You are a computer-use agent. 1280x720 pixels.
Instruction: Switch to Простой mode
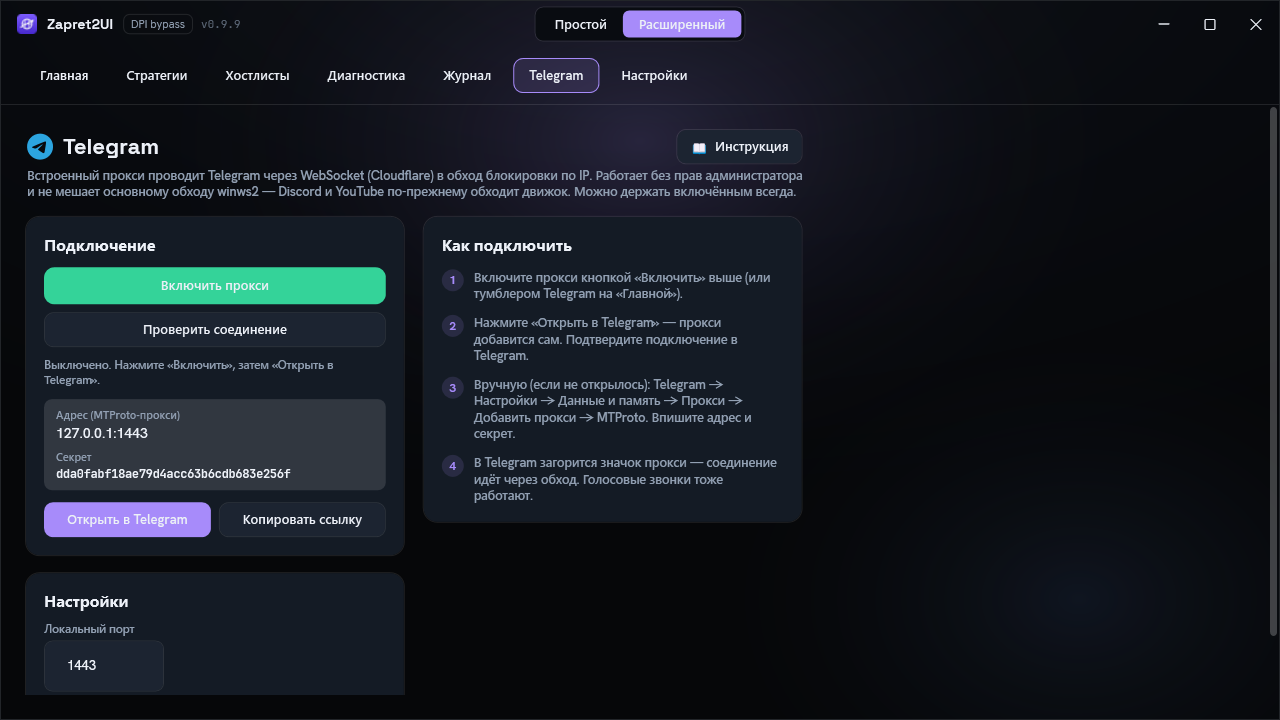tap(581, 24)
